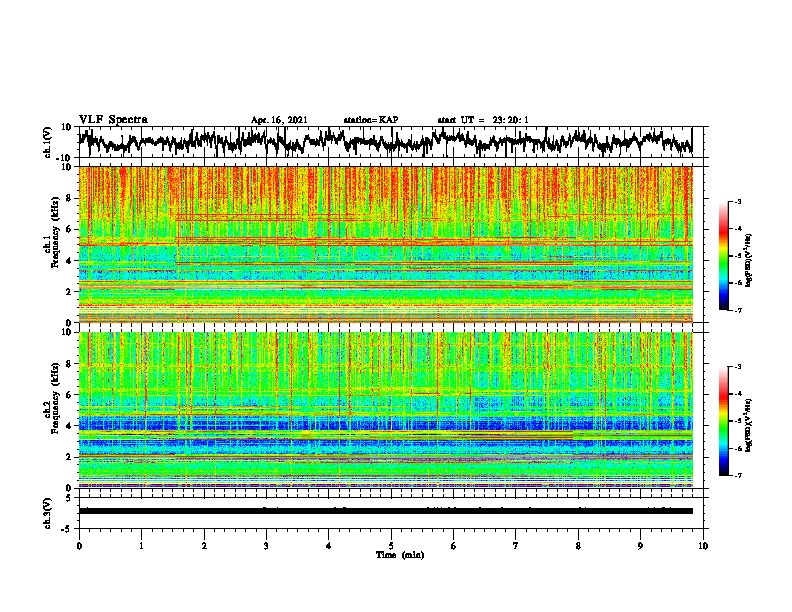Click the ch.1 spectrogram "8" kHz tick label
The image size is (792, 612).
pos(69,198)
